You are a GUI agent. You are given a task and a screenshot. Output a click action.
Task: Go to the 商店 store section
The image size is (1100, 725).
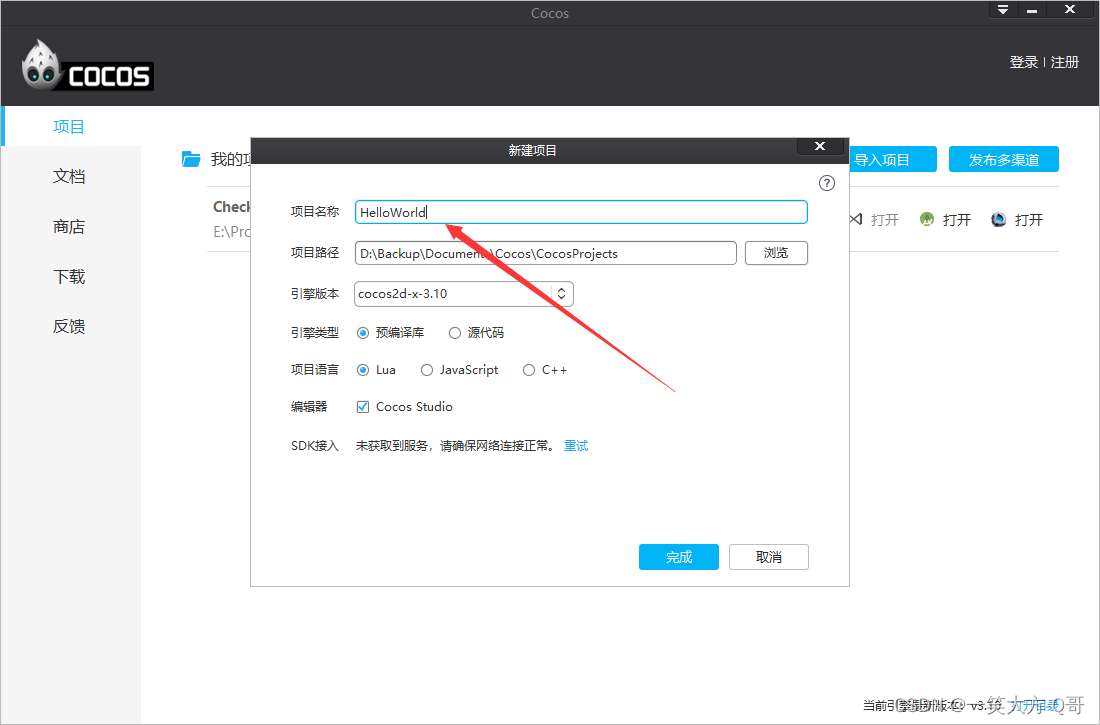coord(69,226)
